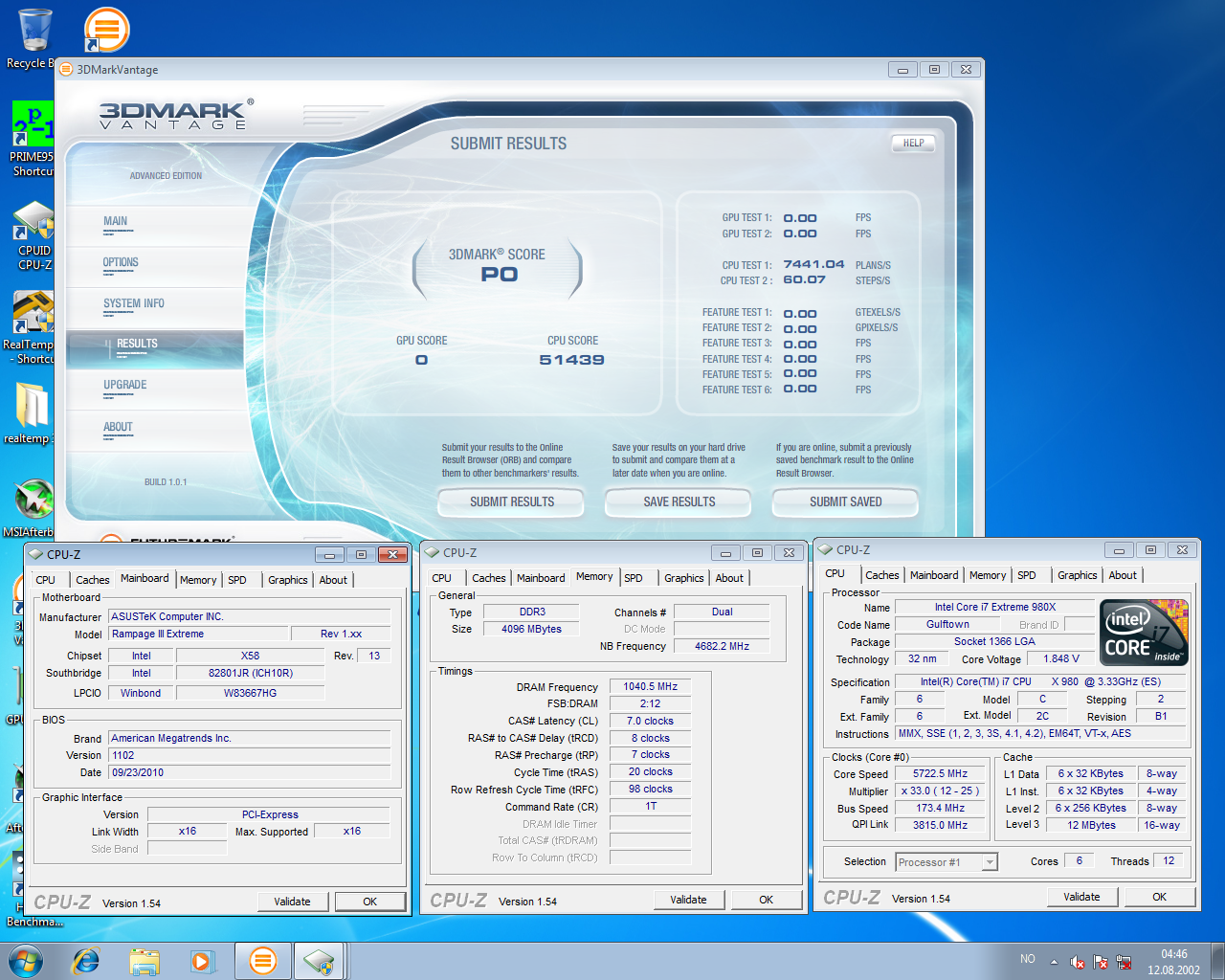Click Validate in Memory CPU-Z window

tap(689, 900)
